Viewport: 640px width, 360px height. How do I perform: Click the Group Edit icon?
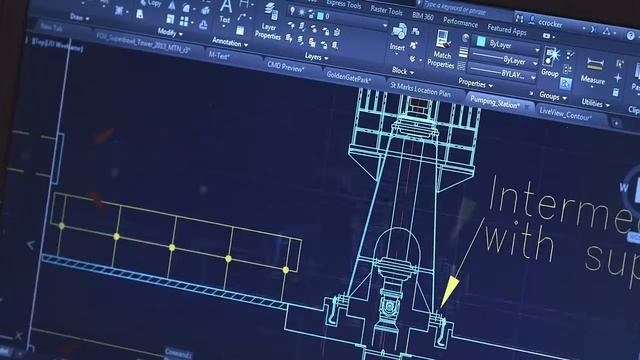(568, 69)
